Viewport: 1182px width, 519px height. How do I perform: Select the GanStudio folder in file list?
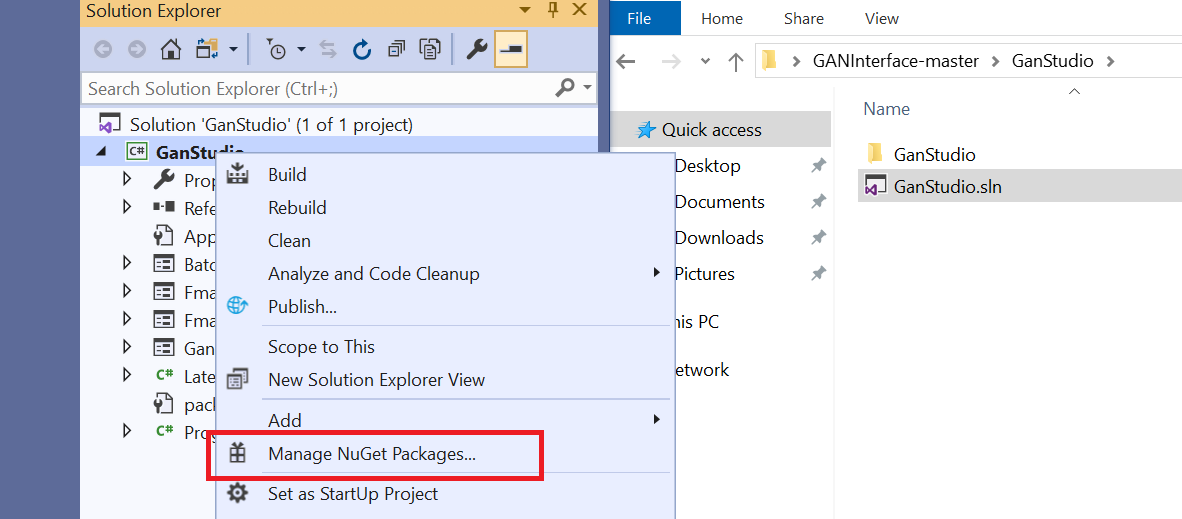(935, 155)
